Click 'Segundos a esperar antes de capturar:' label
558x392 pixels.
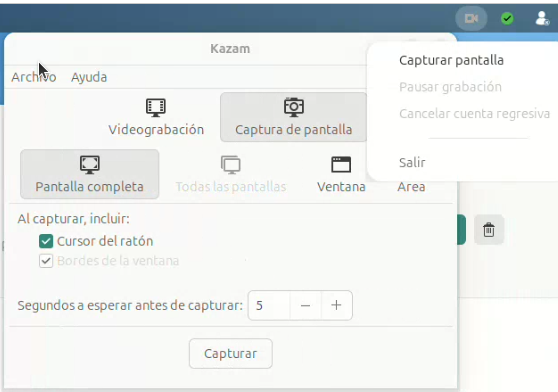click(130, 305)
